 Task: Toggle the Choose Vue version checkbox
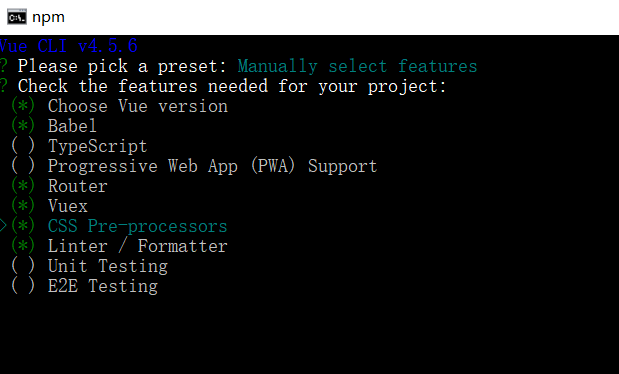(x=23, y=106)
